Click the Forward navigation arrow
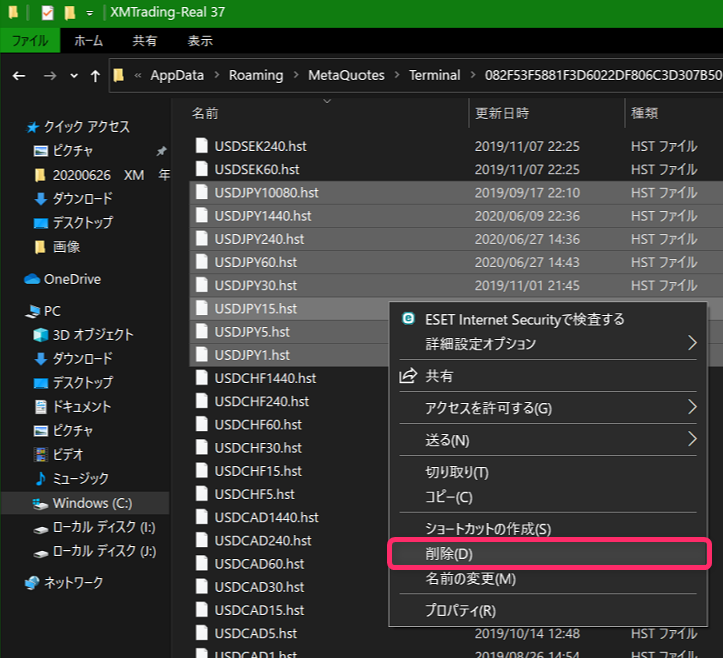The height and width of the screenshot is (658, 723). (x=50, y=76)
